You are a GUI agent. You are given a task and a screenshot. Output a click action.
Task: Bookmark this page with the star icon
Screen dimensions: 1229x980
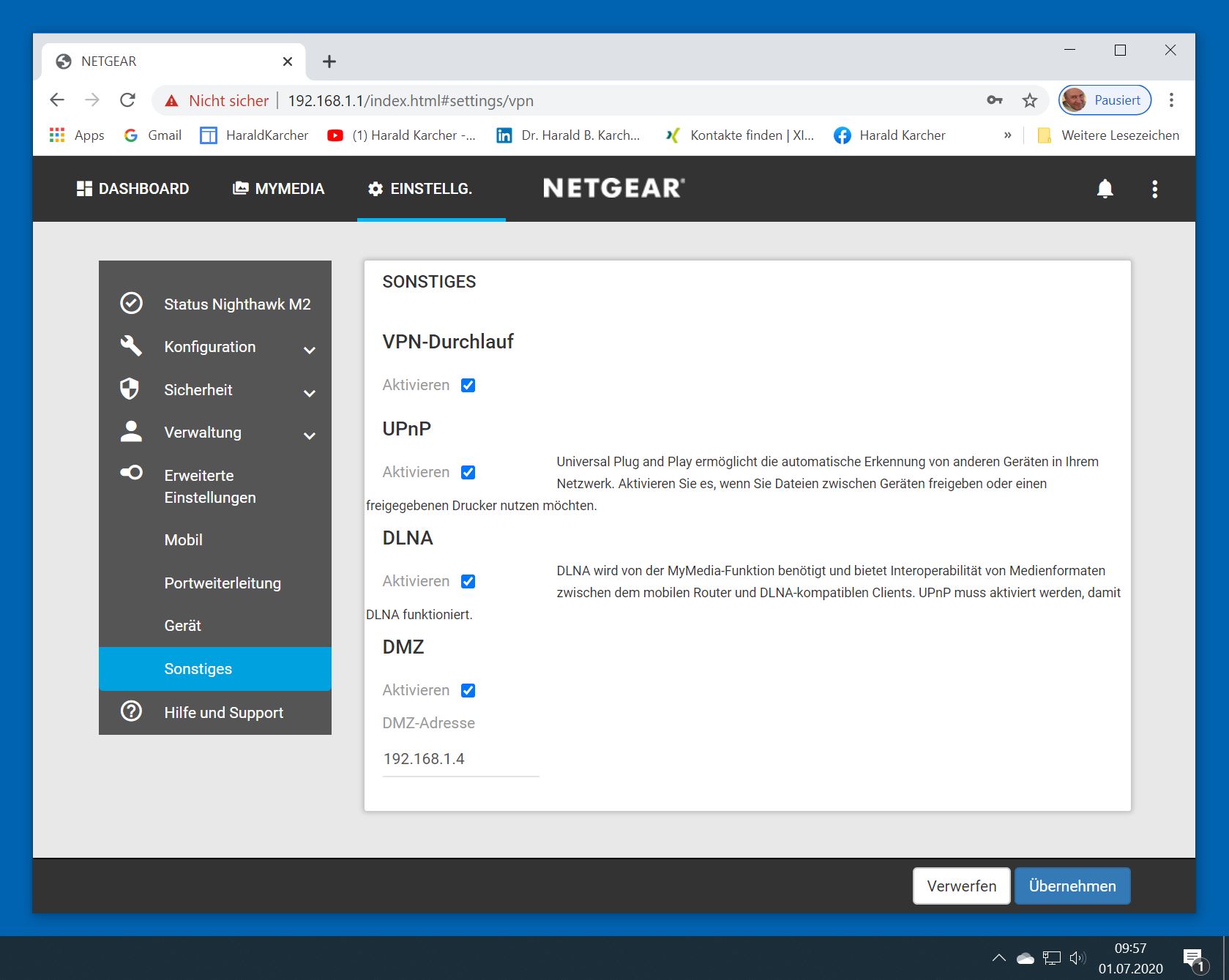pos(1030,100)
